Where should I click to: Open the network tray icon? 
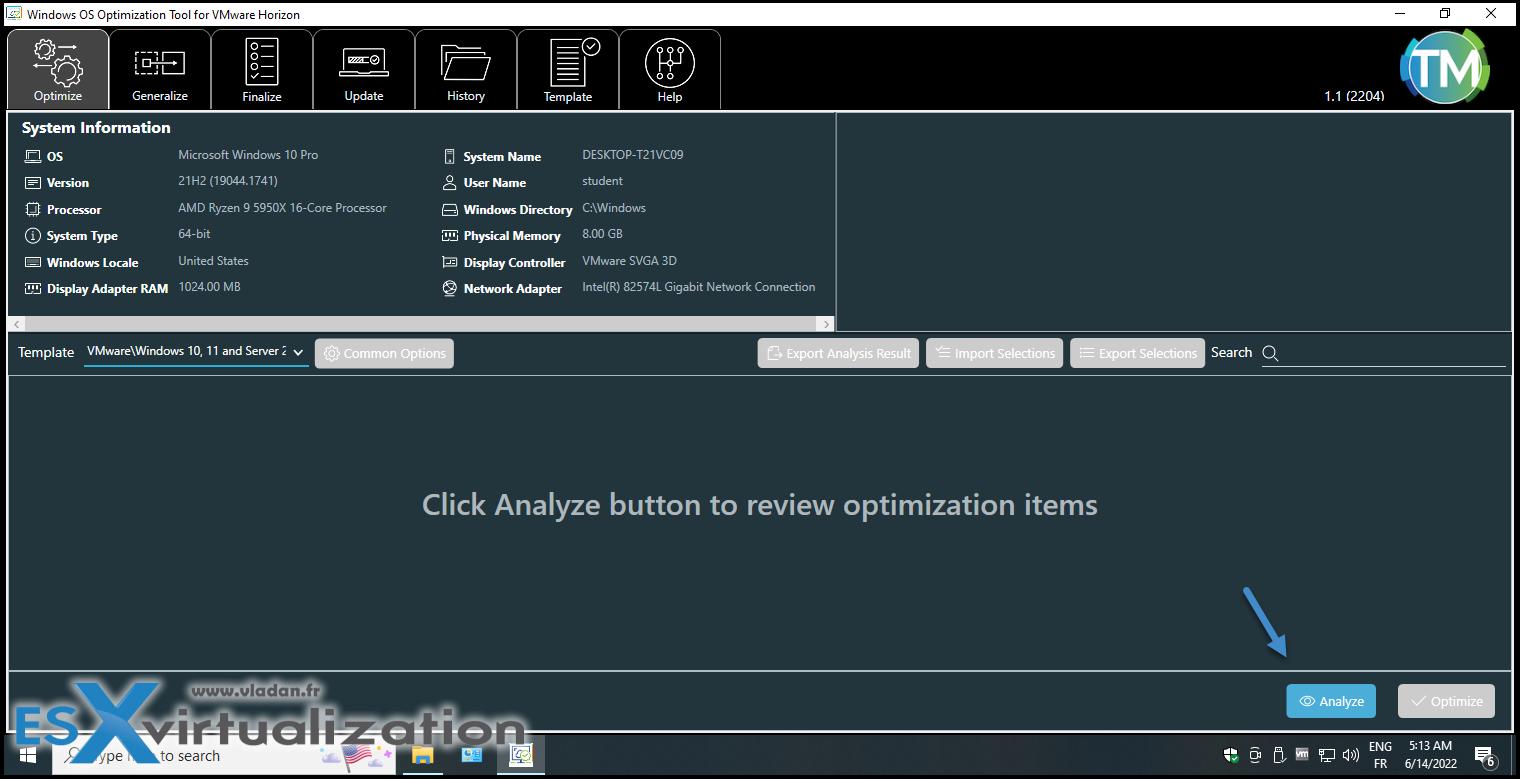1327,755
